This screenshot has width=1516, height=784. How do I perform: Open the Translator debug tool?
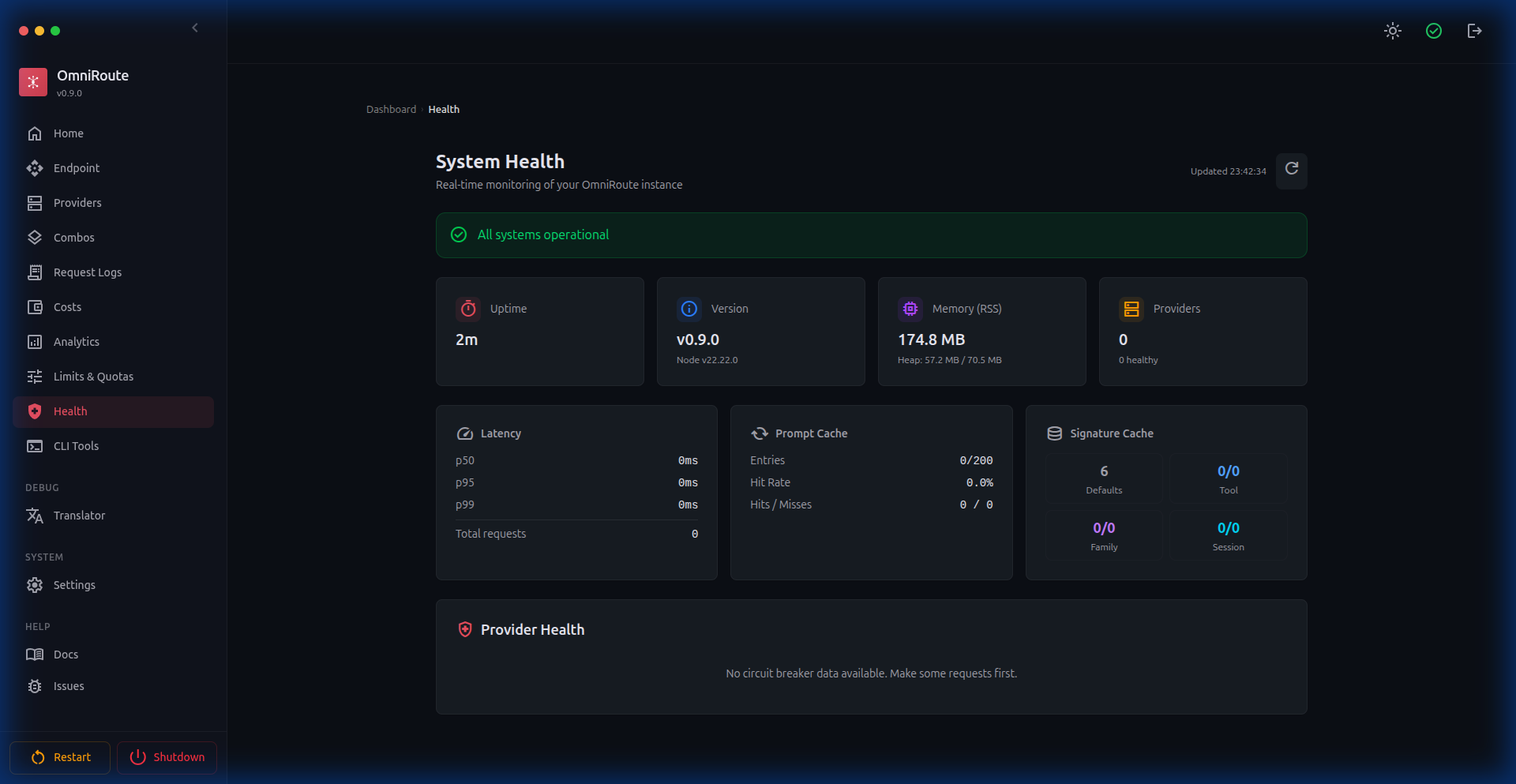[x=79, y=516]
